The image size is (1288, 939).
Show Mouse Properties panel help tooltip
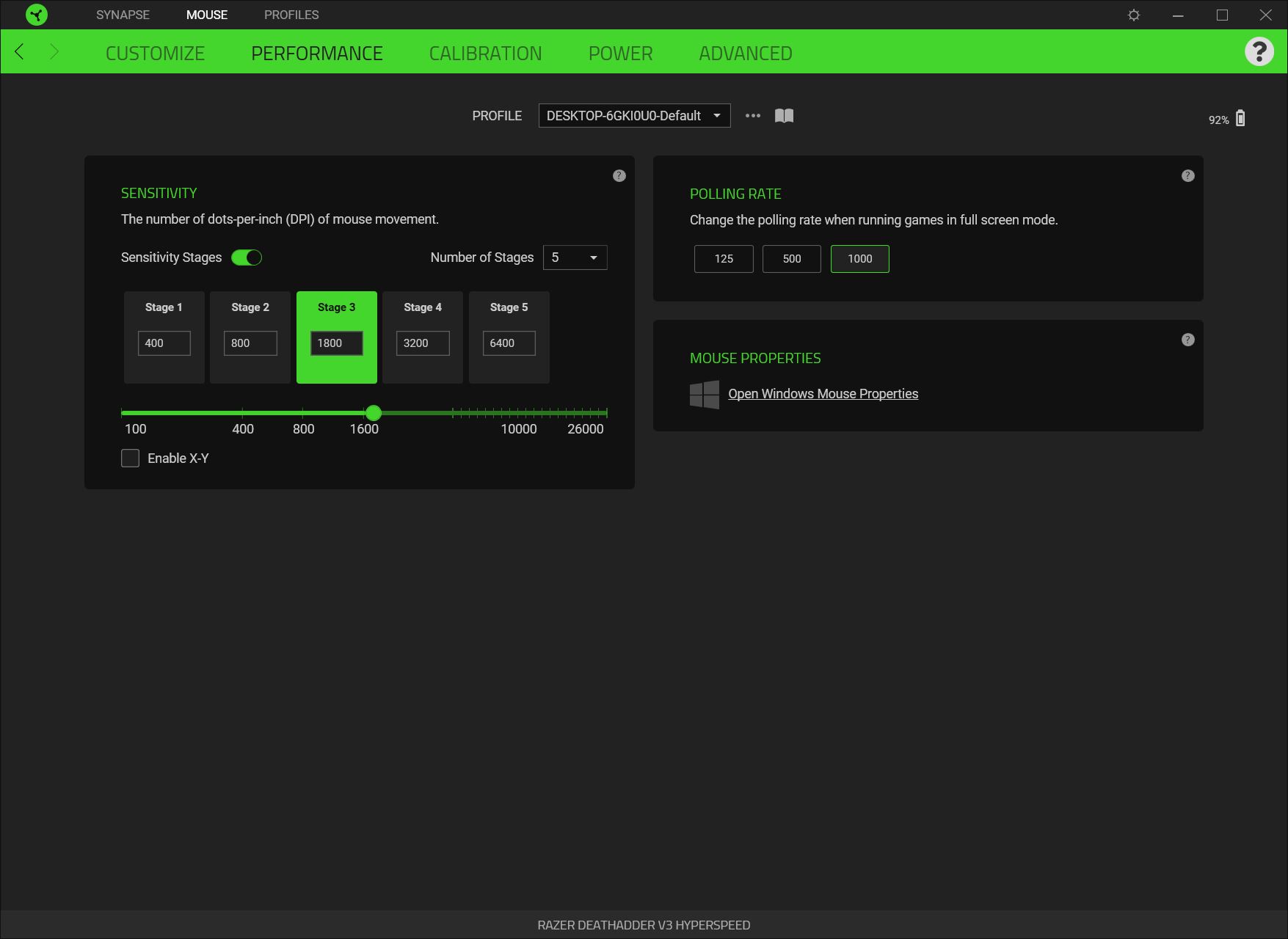(1188, 340)
